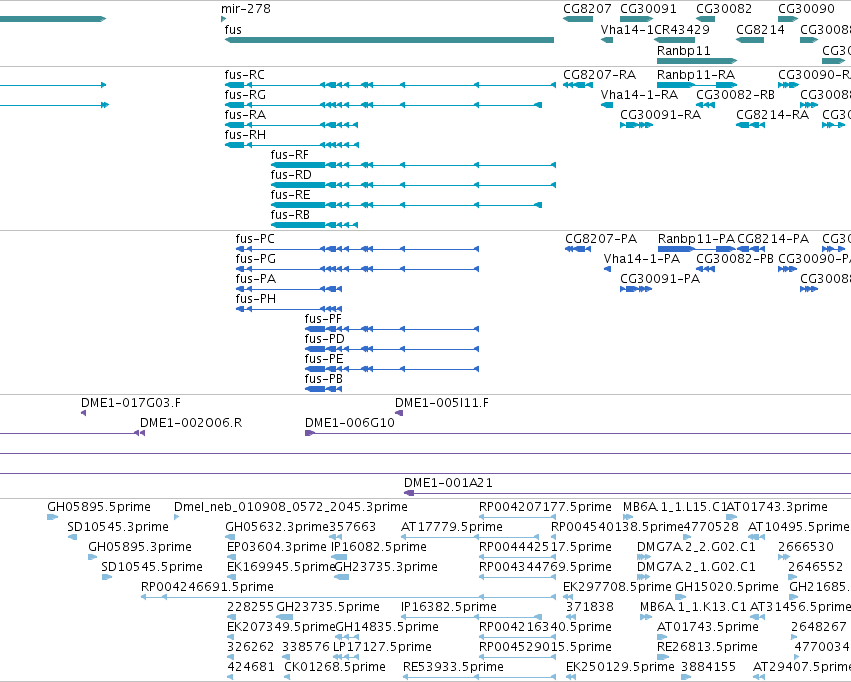Viewport: 851px width, 682px height.
Task: Select the Ranbp11-RA transcript label
Action: pos(696,74)
